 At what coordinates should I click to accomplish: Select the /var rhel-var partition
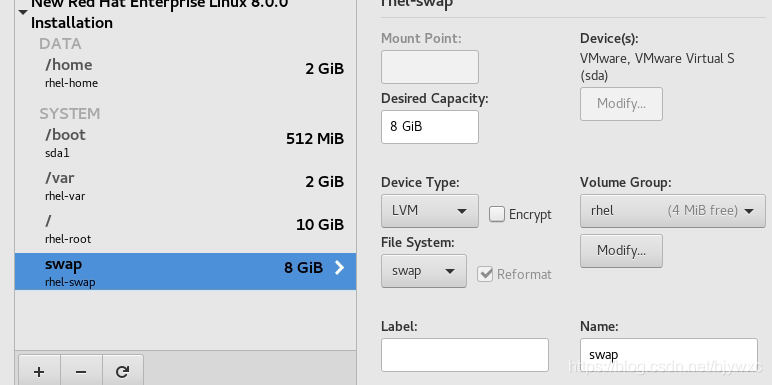point(185,186)
